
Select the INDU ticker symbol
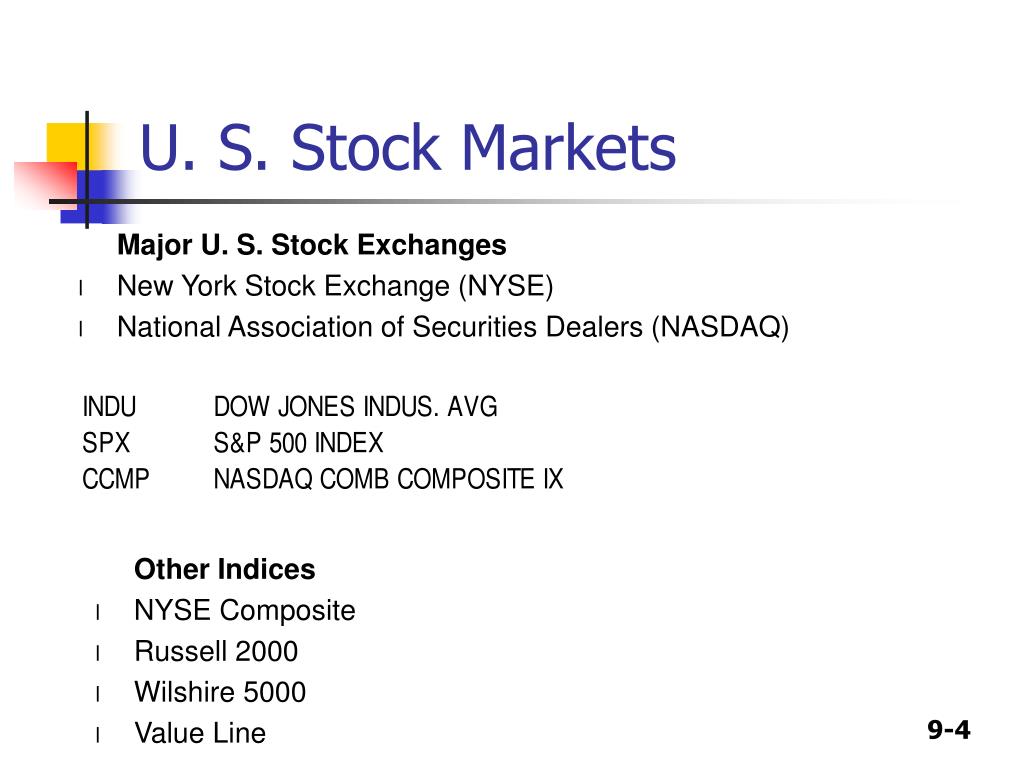pos(109,407)
